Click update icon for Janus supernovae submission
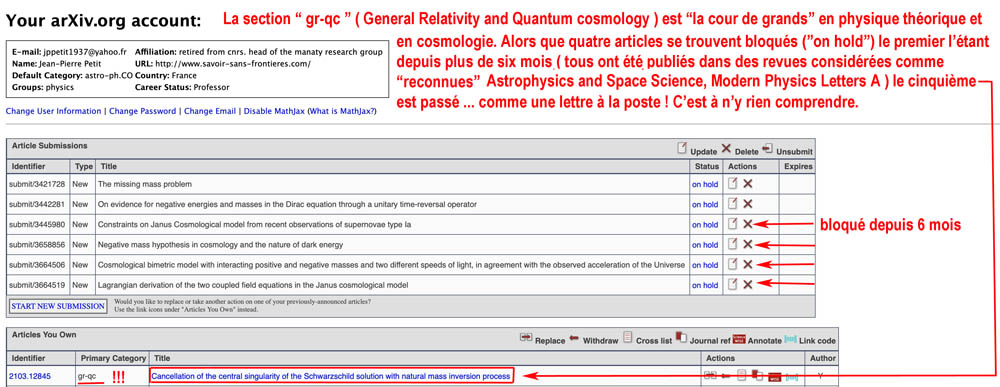The image size is (1000, 387). click(733, 224)
